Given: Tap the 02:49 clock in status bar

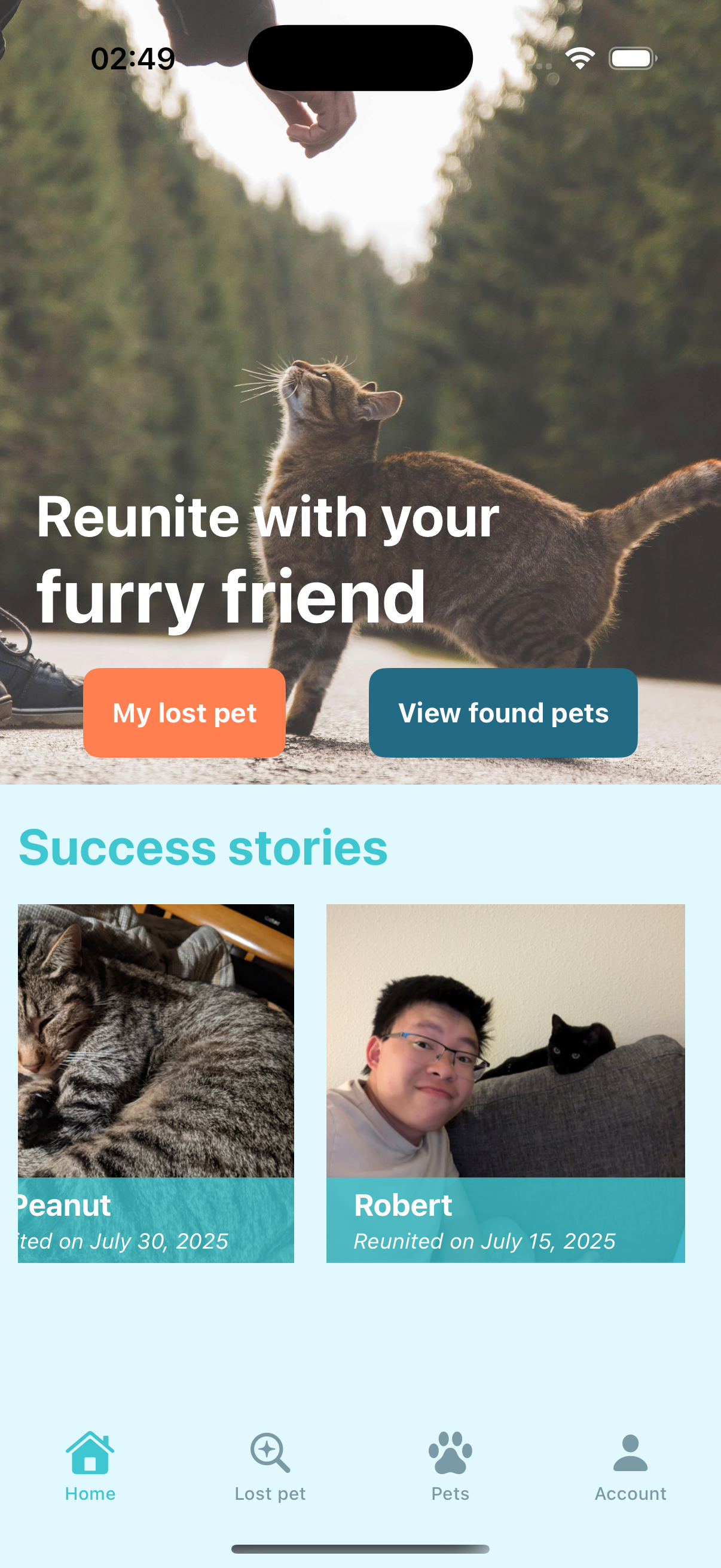Looking at the screenshot, I should pos(133,59).
